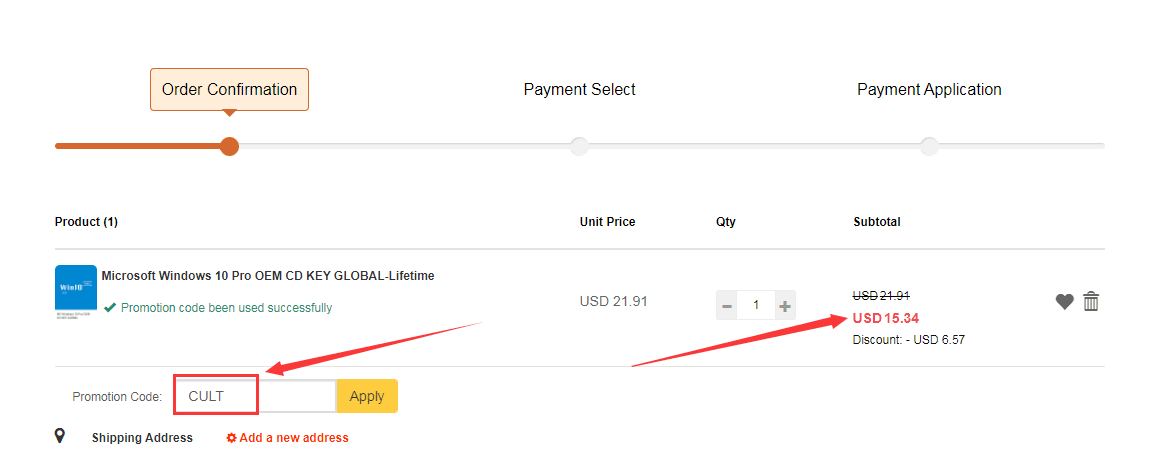Click the Windows 10 product thumbnail image

pyautogui.click(x=76, y=291)
